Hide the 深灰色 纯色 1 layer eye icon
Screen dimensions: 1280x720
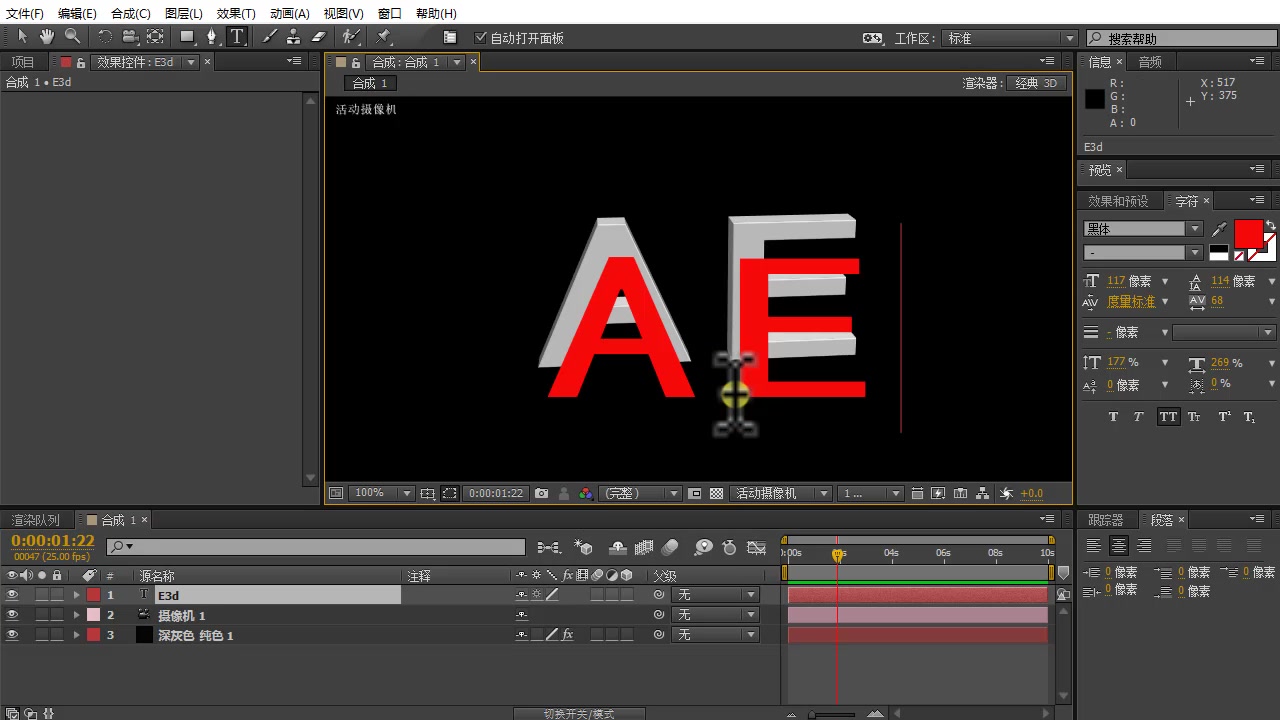pyautogui.click(x=12, y=635)
